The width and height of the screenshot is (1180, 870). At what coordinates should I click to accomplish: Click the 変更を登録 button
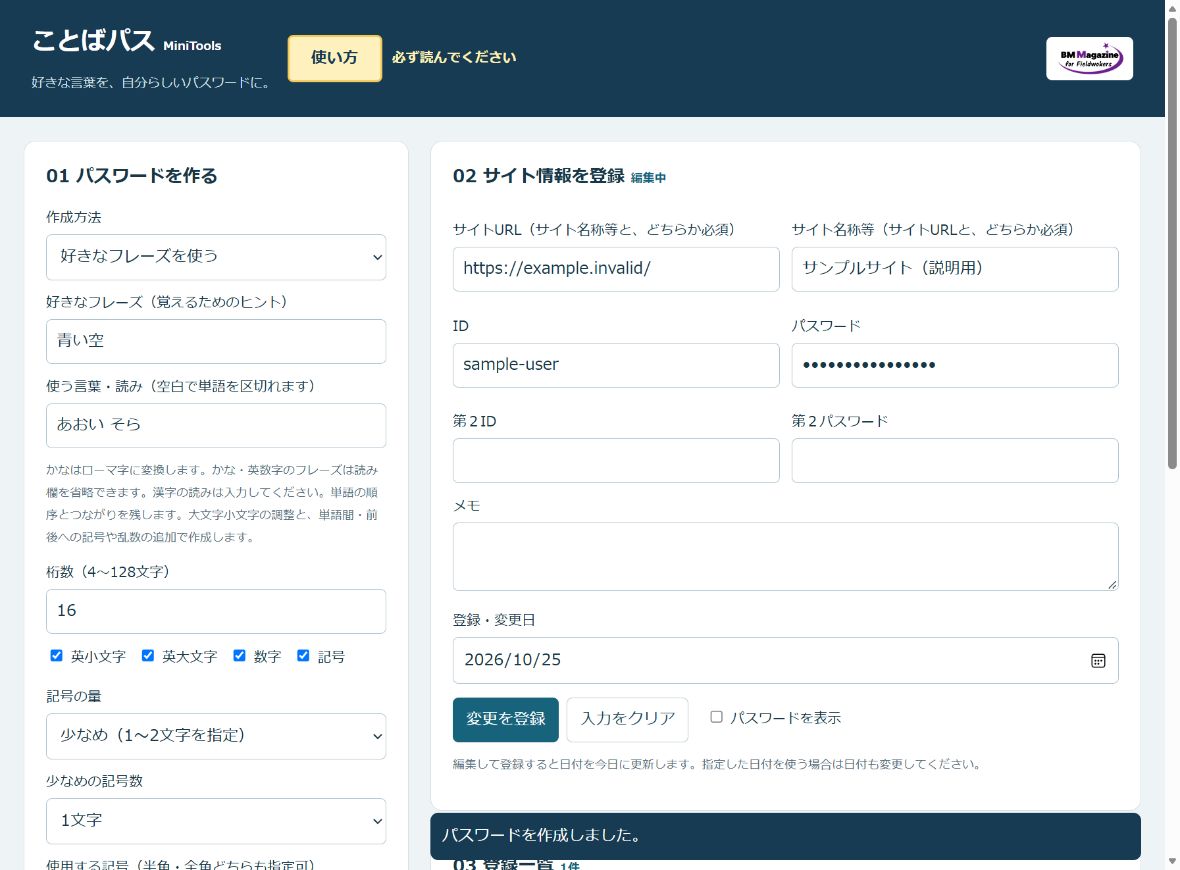[506, 719]
